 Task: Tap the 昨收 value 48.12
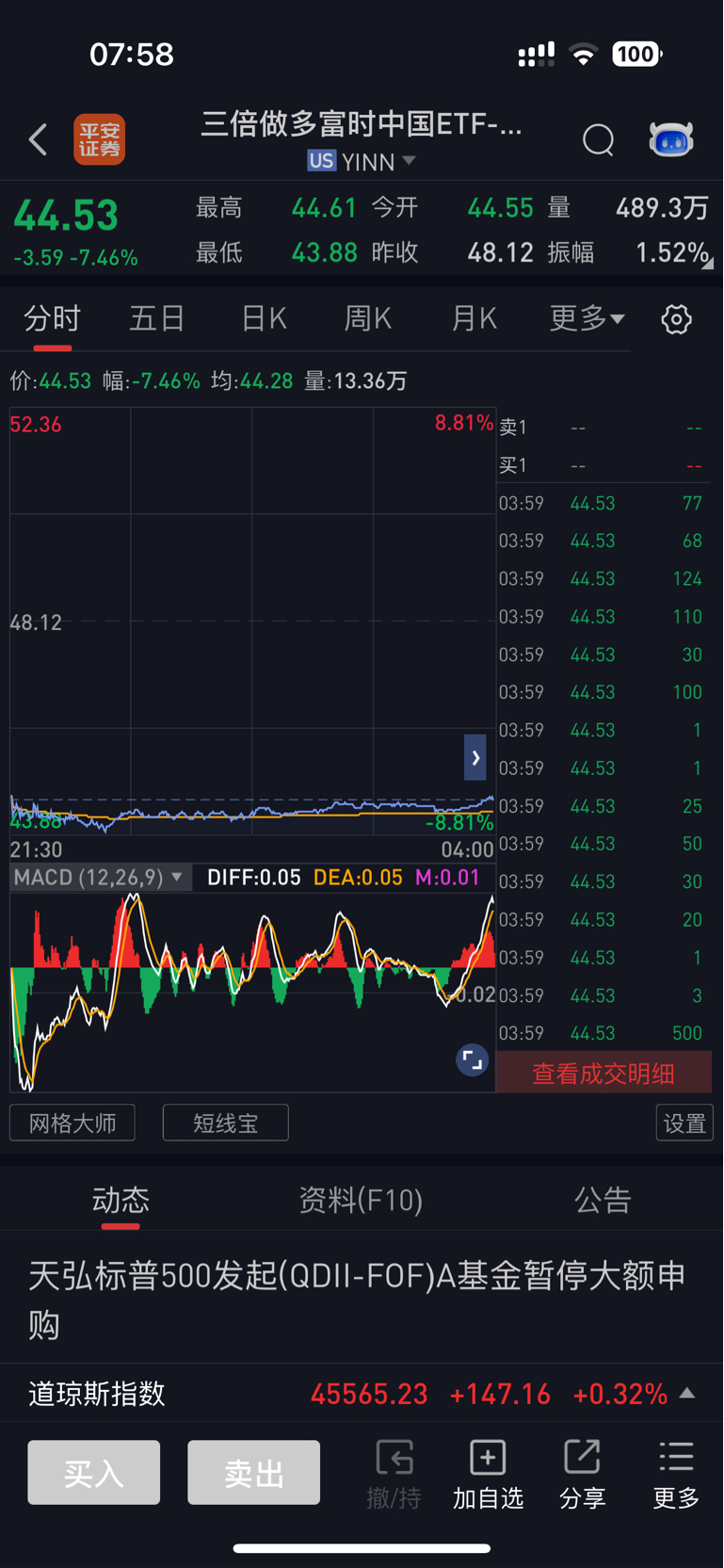pos(500,252)
